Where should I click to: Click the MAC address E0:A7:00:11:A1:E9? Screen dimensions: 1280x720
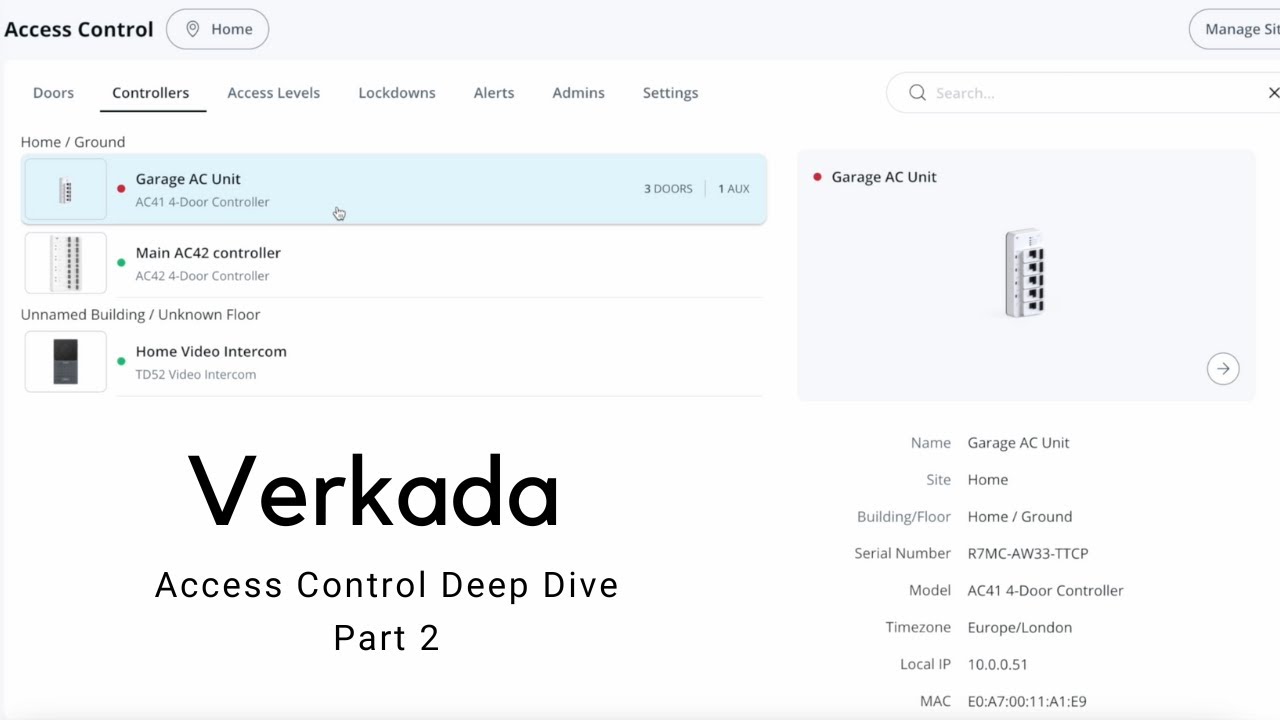[x=1027, y=702]
